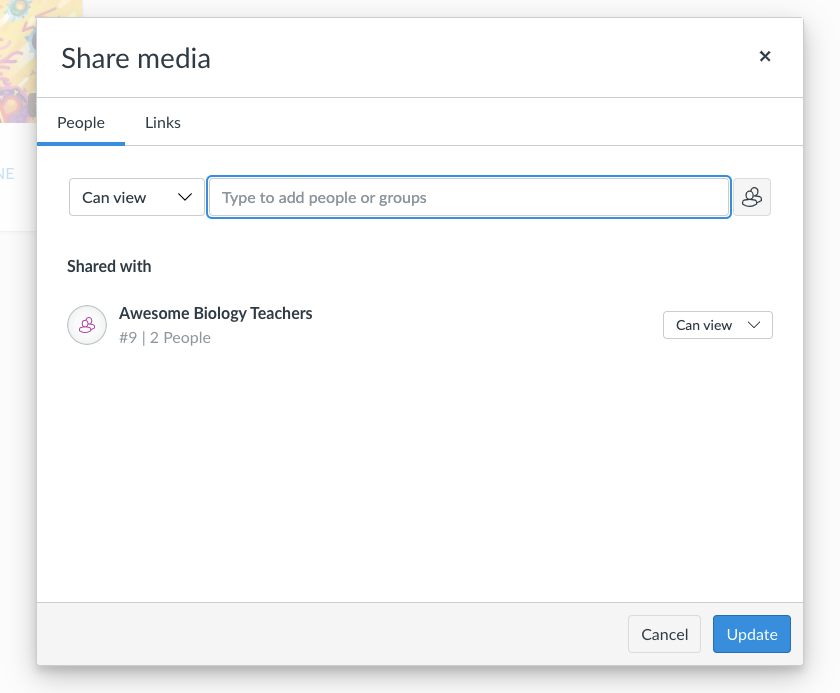This screenshot has height=693, width=840.
Task: Click the Shared with heading
Action: pos(109,266)
